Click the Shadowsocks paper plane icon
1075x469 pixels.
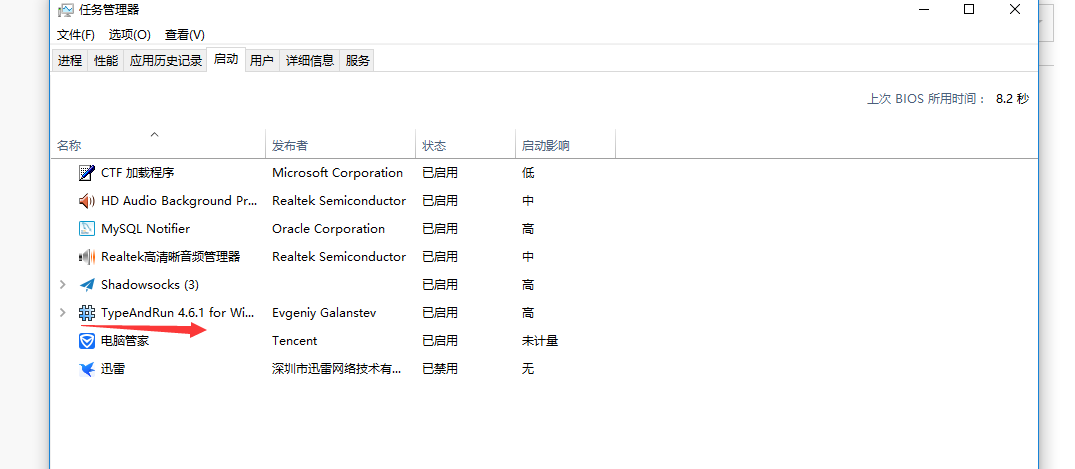(x=86, y=285)
